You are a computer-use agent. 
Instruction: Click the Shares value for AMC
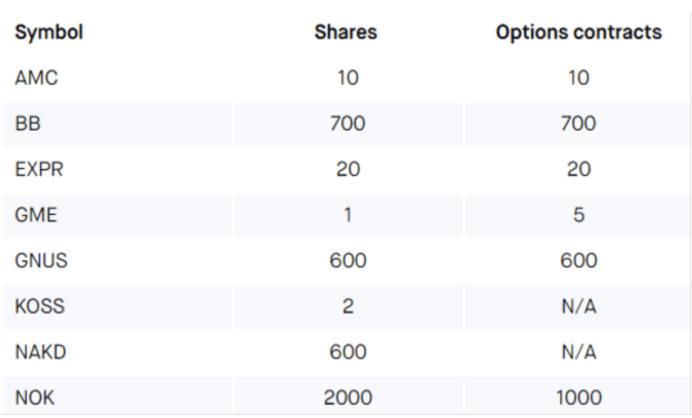pyautogui.click(x=347, y=78)
